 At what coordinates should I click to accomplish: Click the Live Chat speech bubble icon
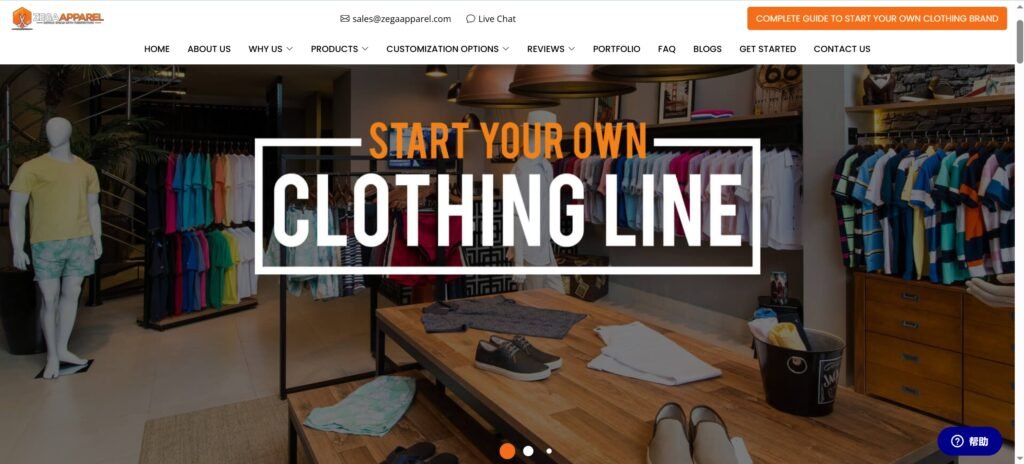(x=470, y=18)
